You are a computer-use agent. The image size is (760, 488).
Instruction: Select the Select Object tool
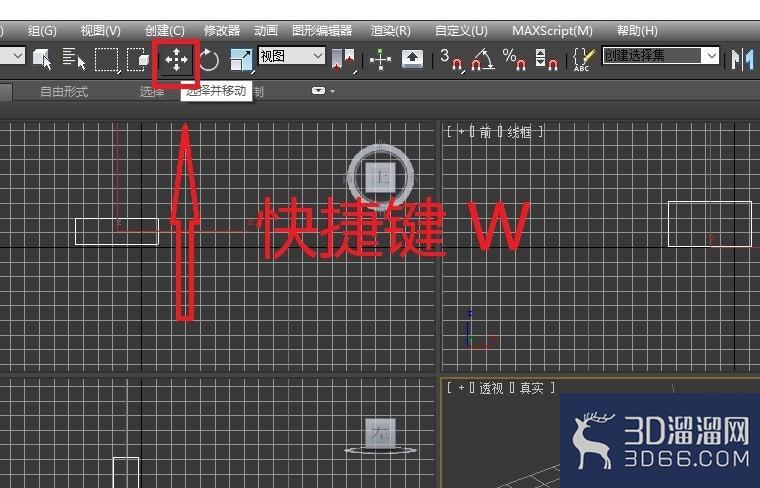(43, 60)
